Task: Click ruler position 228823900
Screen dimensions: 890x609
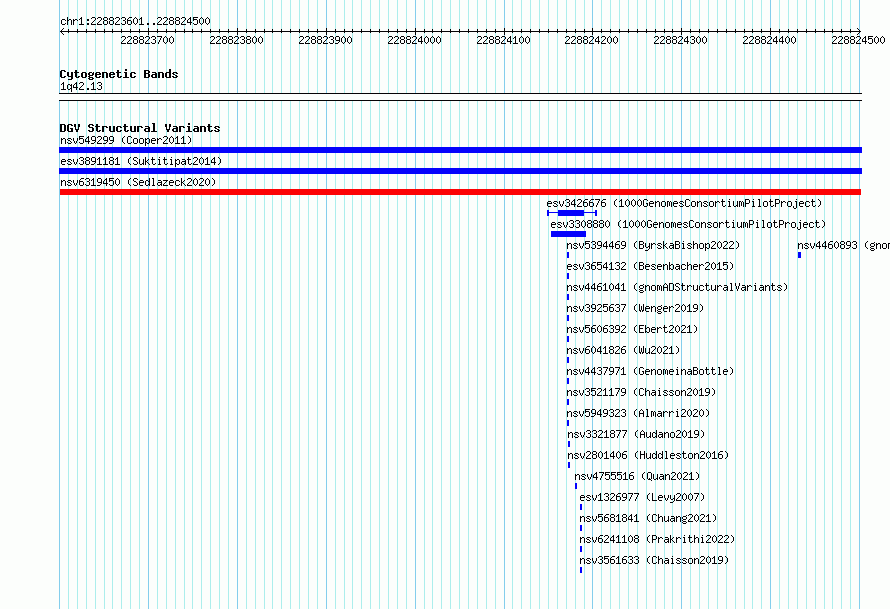Action: point(325,40)
